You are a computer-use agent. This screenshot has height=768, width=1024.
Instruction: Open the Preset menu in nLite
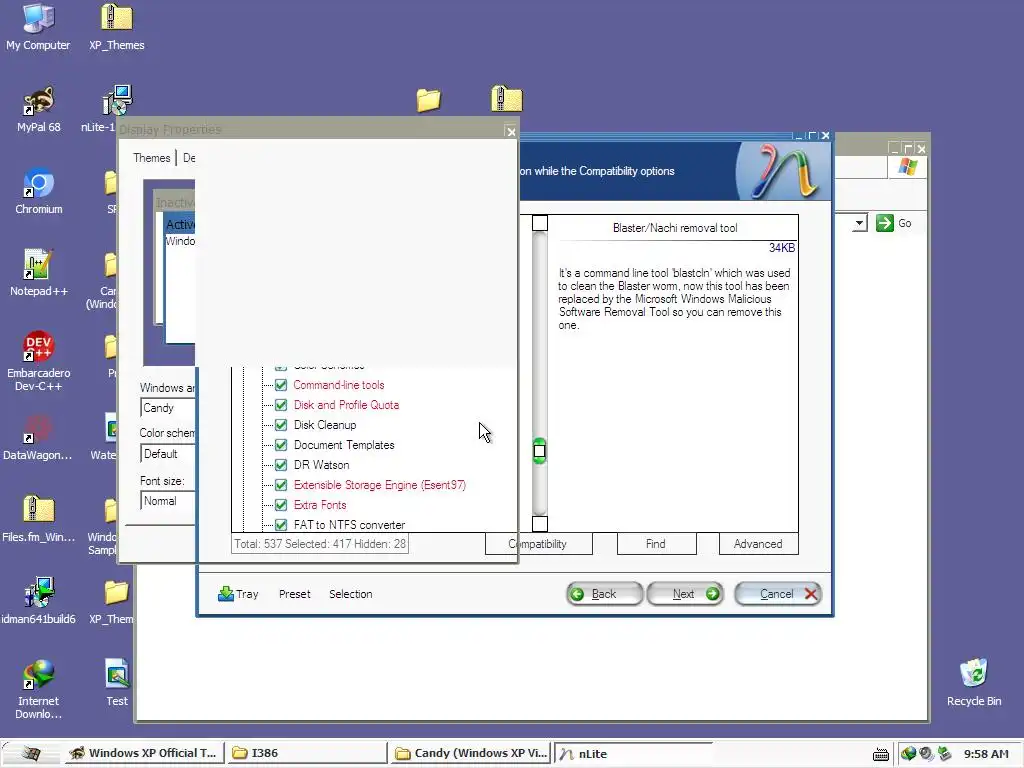295,594
